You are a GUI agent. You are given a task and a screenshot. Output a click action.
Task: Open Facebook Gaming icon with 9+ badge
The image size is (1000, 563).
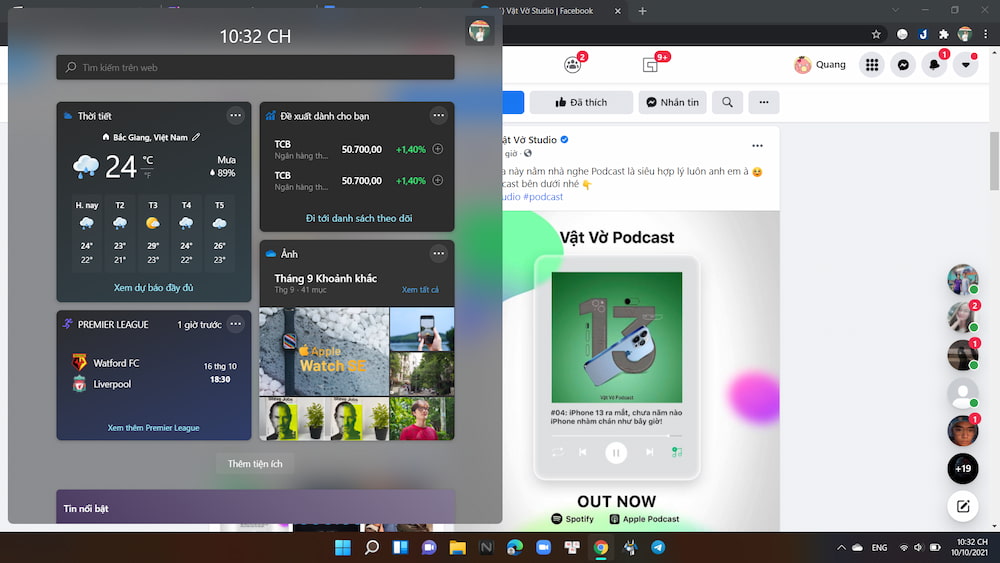click(x=651, y=64)
